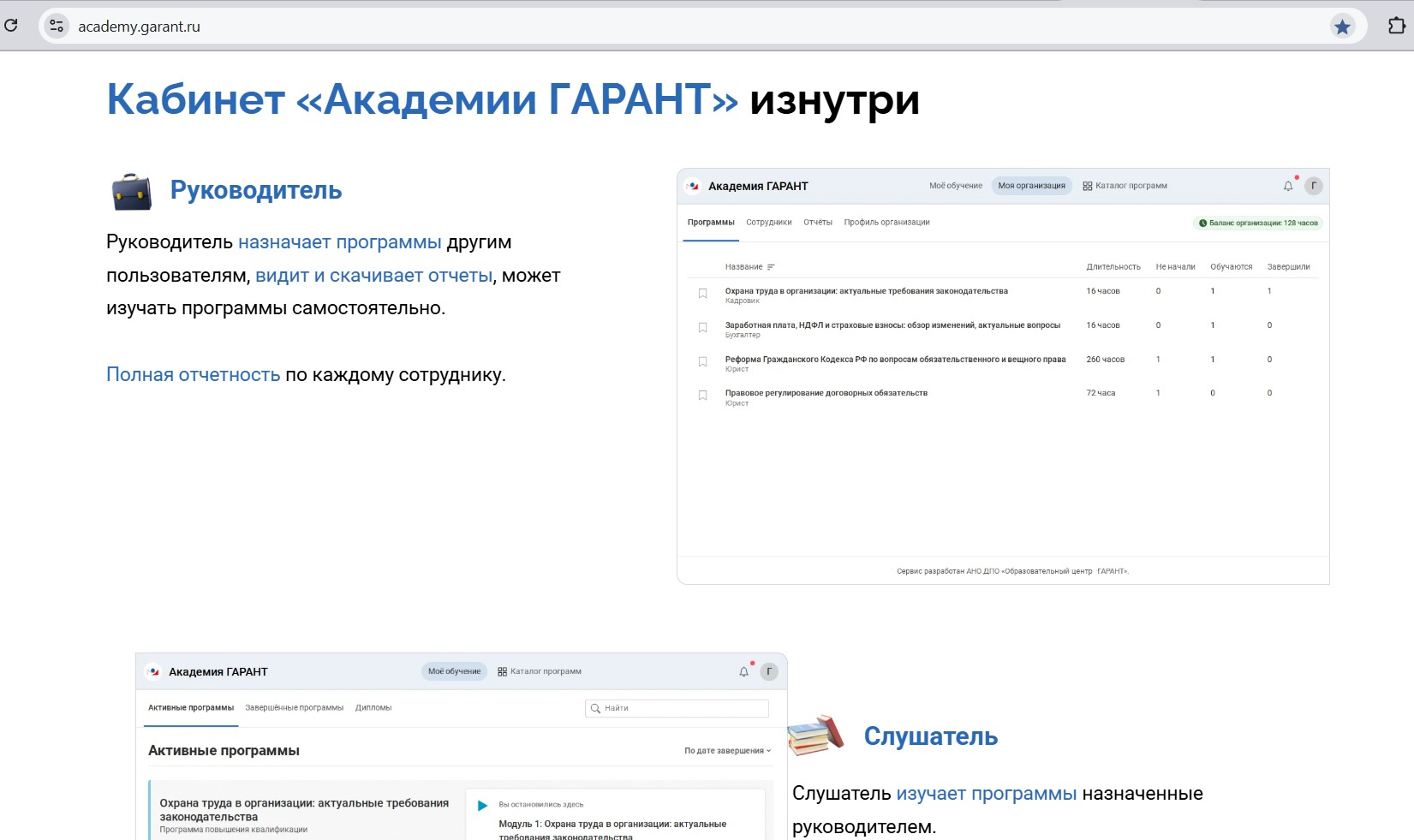Select Моя организация in top header

pos(1031,186)
